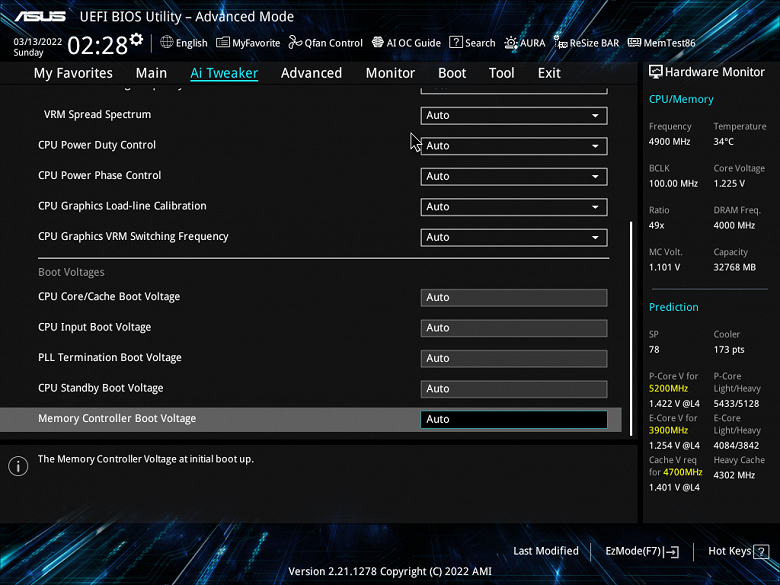Toggle ReSize BAR icon
Image resolution: width=780 pixels, height=585 pixels.
(x=561, y=42)
